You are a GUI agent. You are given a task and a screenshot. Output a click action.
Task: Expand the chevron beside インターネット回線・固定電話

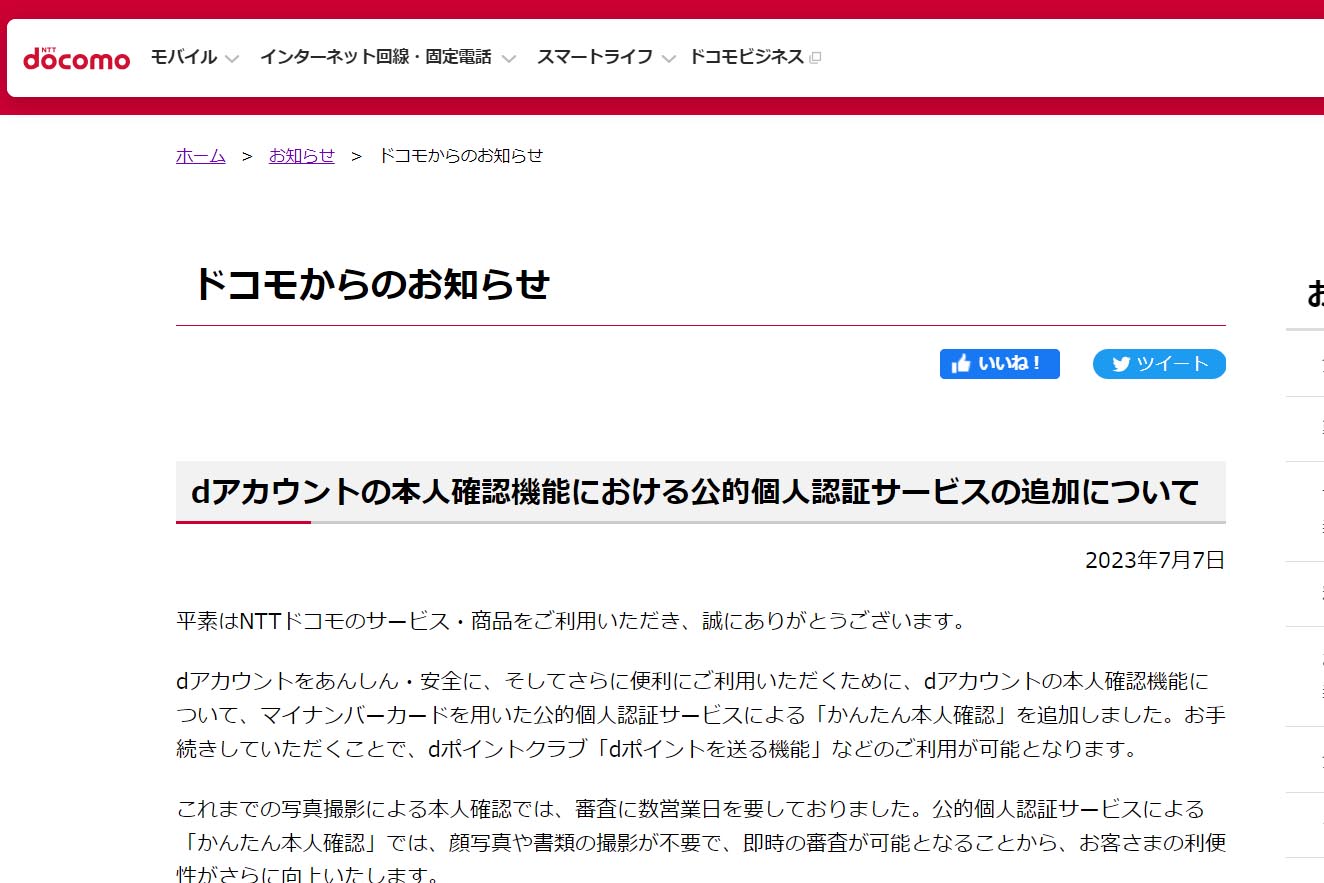(508, 58)
